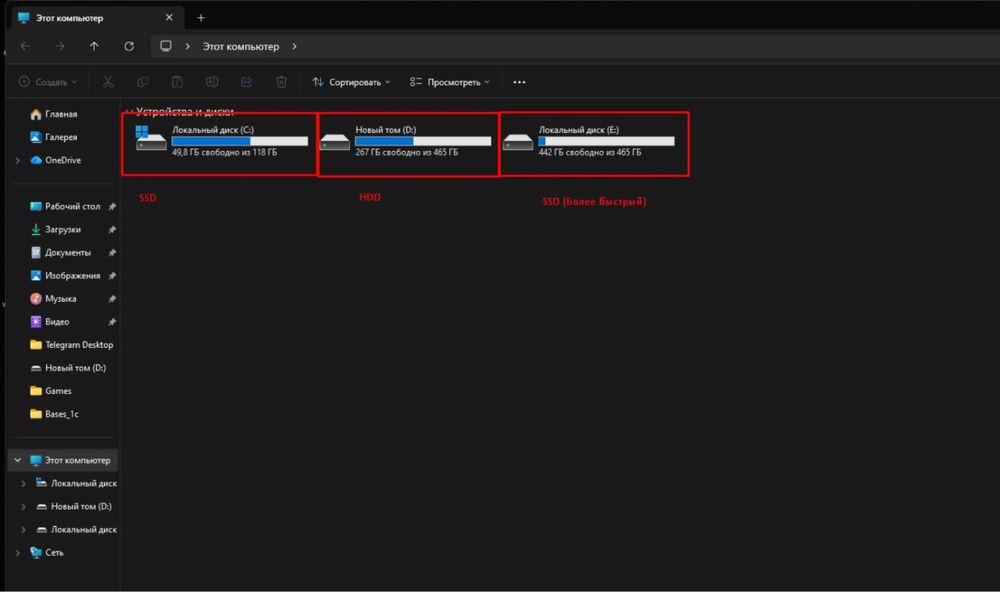Image resolution: width=1000 pixels, height=592 pixels.
Task: Click the pin icon next to Рабочий стол
Action: click(x=112, y=207)
